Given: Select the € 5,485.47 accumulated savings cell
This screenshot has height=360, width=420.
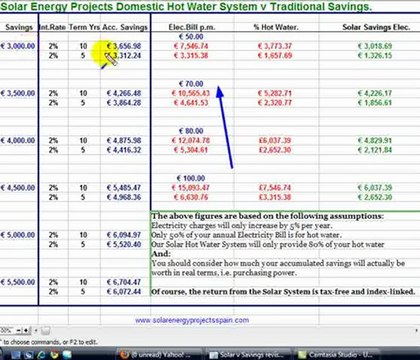Looking at the screenshot, I should point(124,188).
